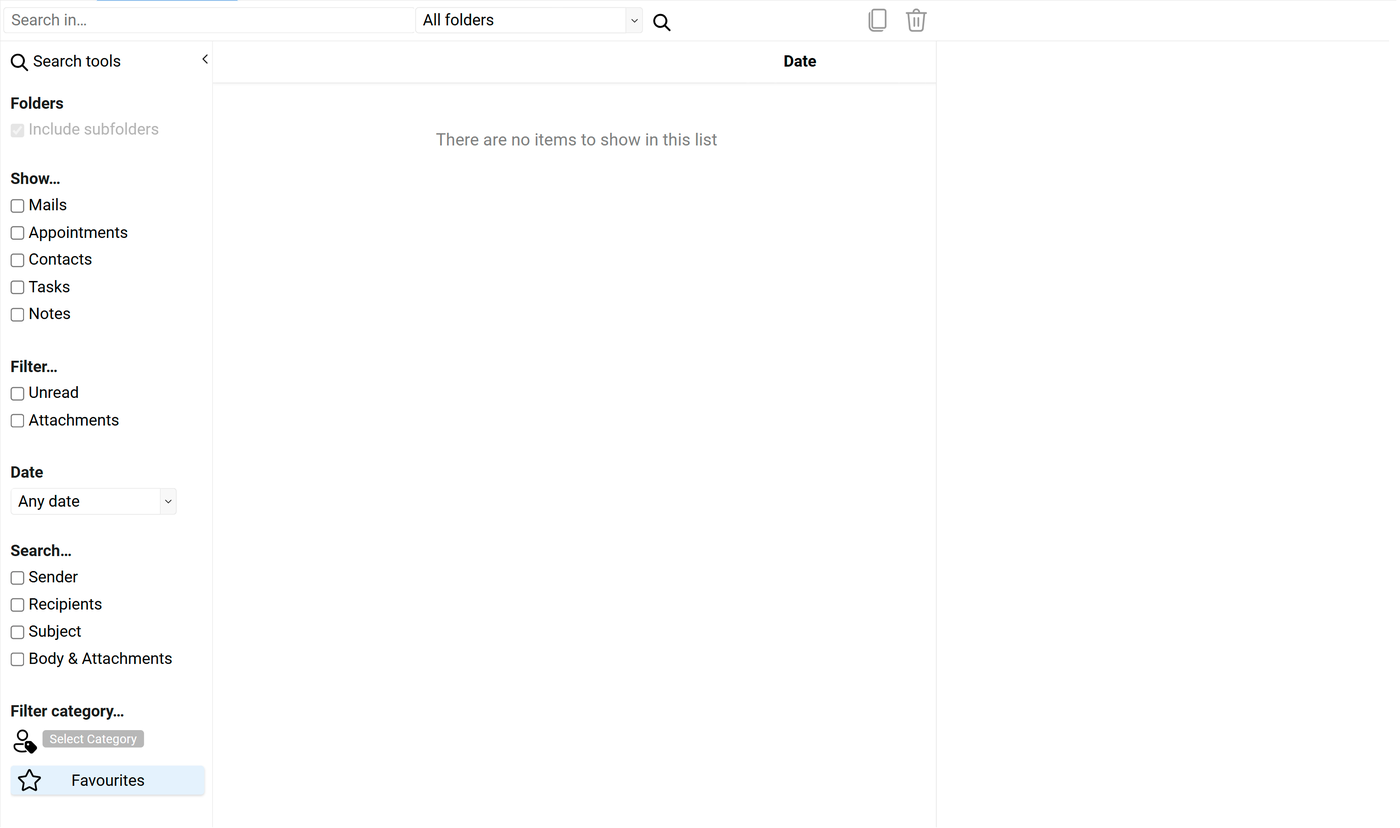
Task: Check the Recipients search checkbox
Action: coord(17,605)
